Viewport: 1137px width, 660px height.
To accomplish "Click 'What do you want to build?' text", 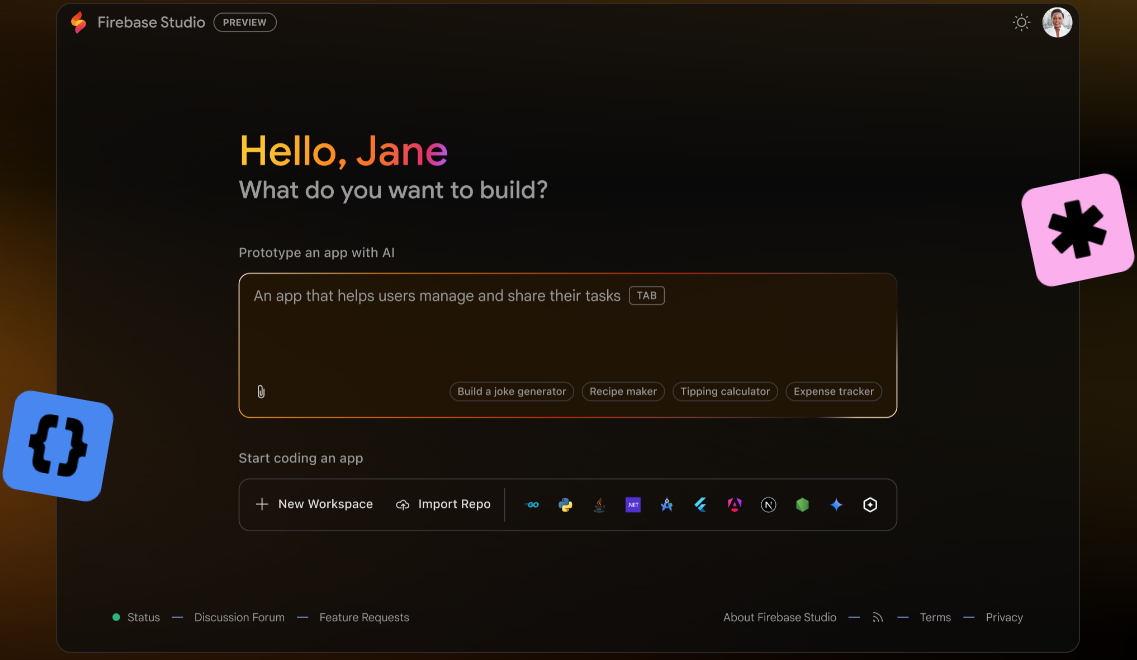I will [x=393, y=190].
